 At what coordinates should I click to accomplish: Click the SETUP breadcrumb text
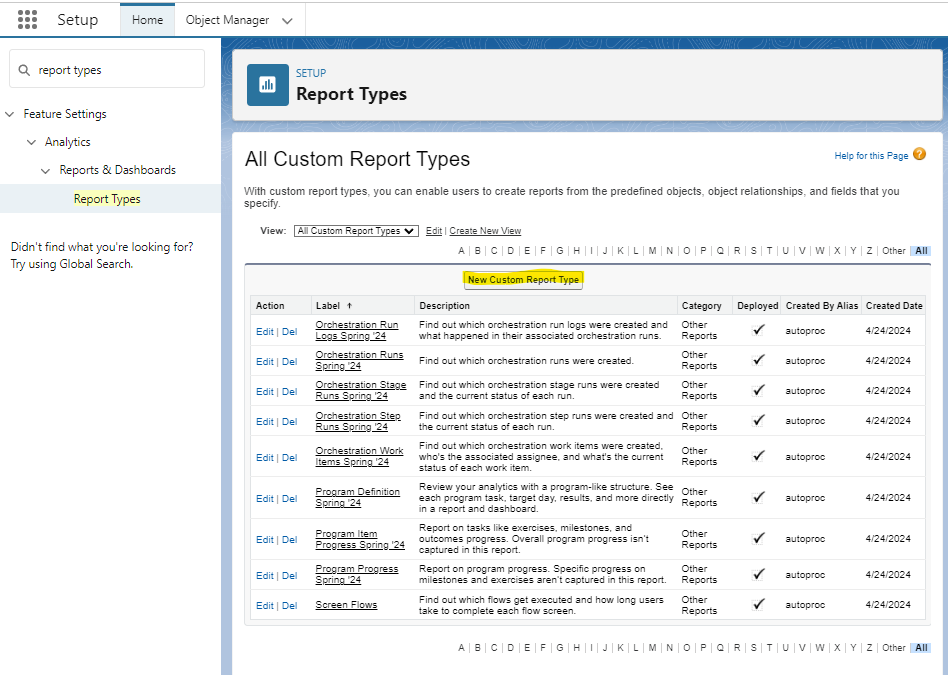[x=311, y=73]
